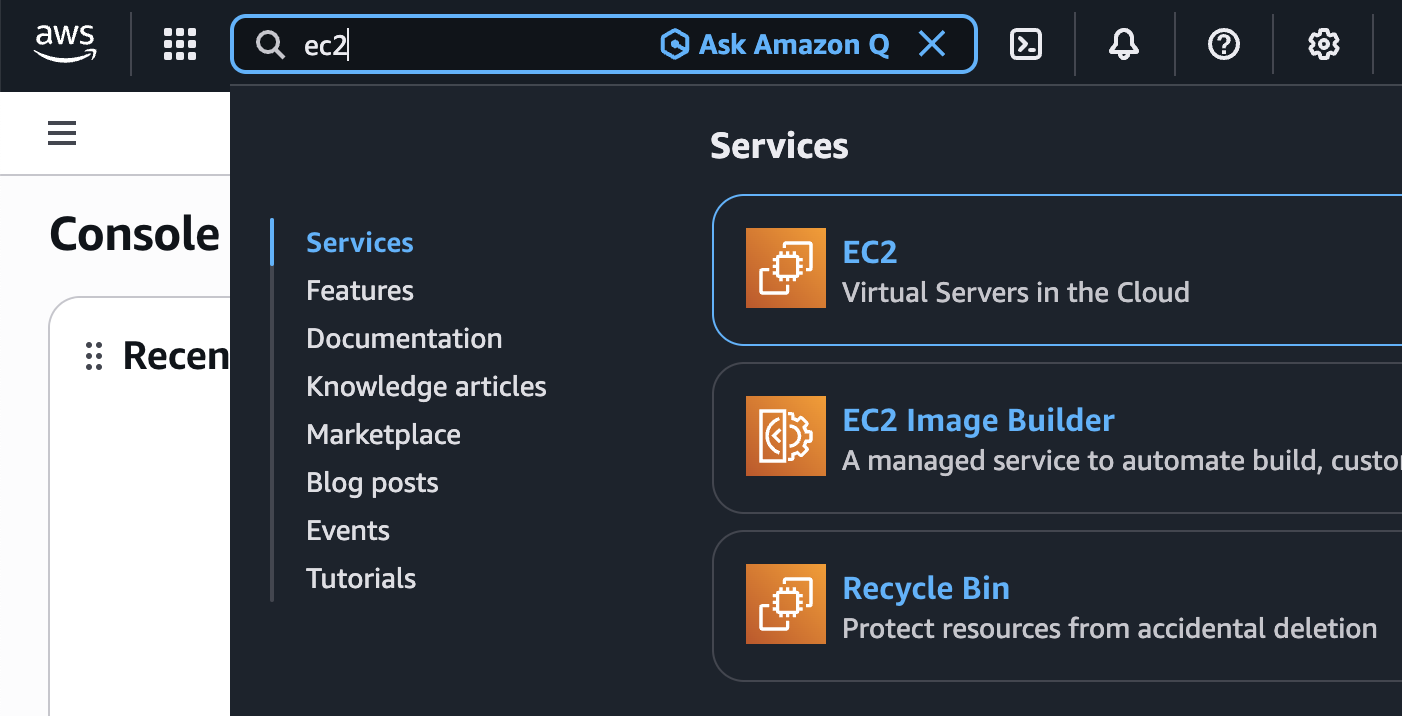Viewport: 1402px width, 716px height.
Task: Open the notifications bell
Action: 1124,44
